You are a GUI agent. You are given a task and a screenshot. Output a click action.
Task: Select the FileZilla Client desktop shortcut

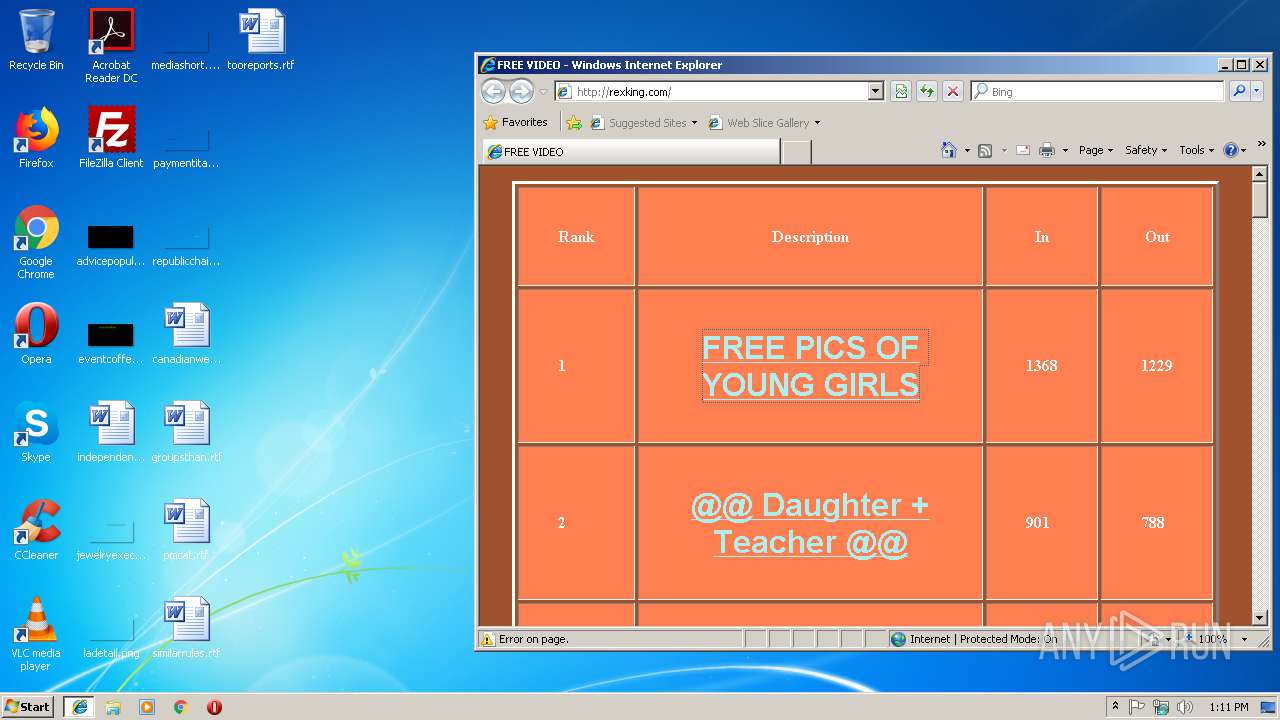[111, 138]
